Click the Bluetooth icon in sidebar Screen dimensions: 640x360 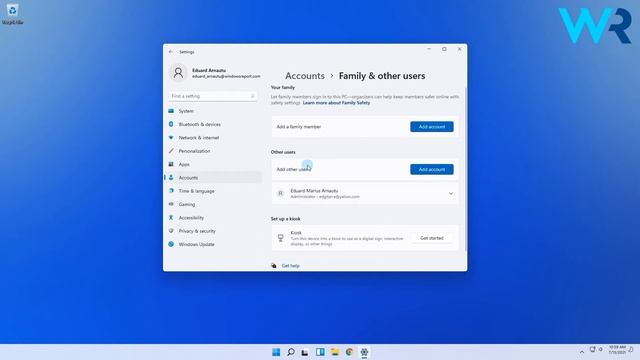[171, 124]
